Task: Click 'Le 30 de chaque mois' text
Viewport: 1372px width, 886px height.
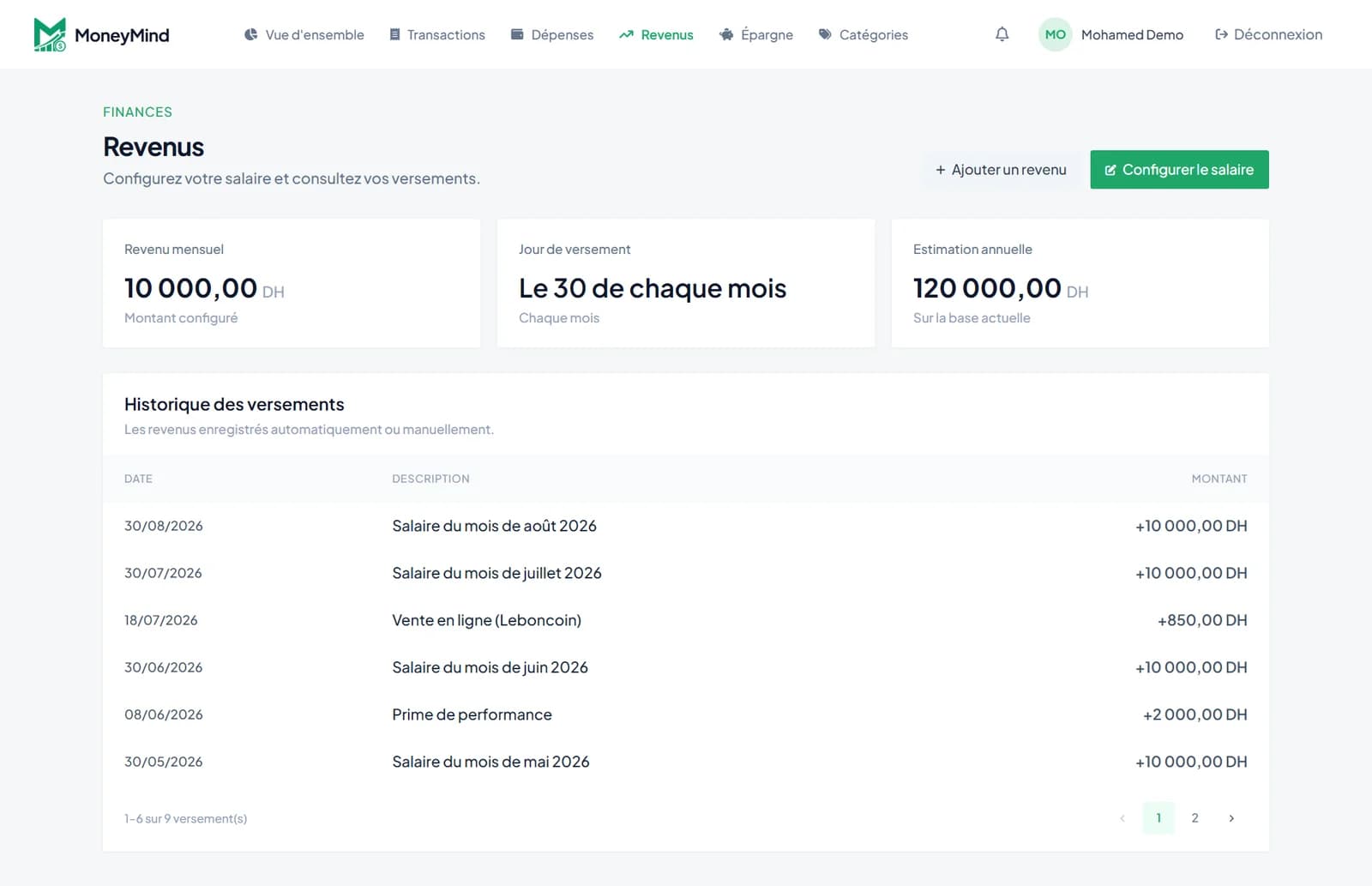Action: coord(653,288)
